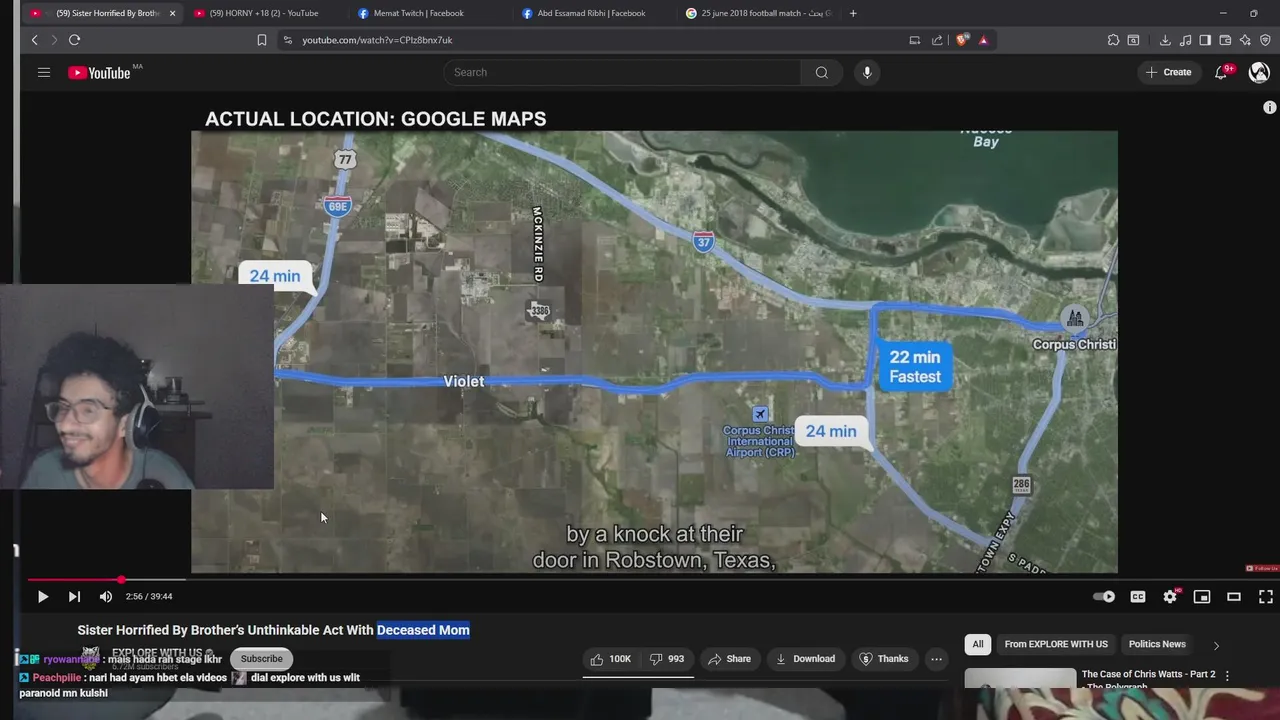The image size is (1280, 720).
Task: Select the Politics News chip
Action: pyautogui.click(x=1157, y=644)
